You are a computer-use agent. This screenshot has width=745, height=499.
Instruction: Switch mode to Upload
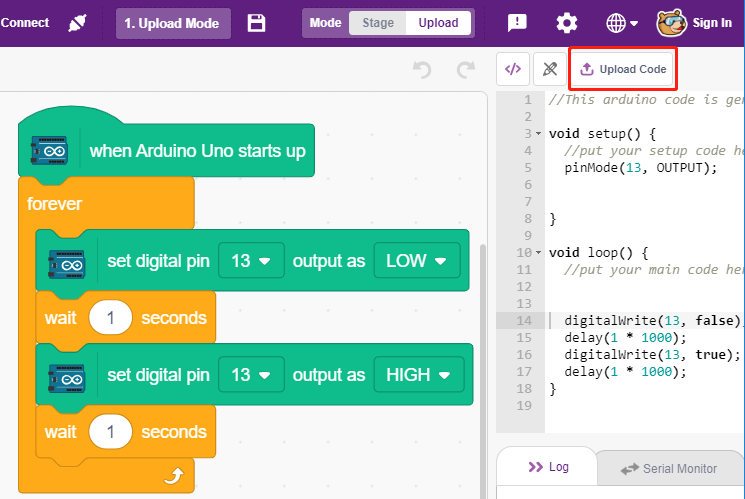(438, 23)
